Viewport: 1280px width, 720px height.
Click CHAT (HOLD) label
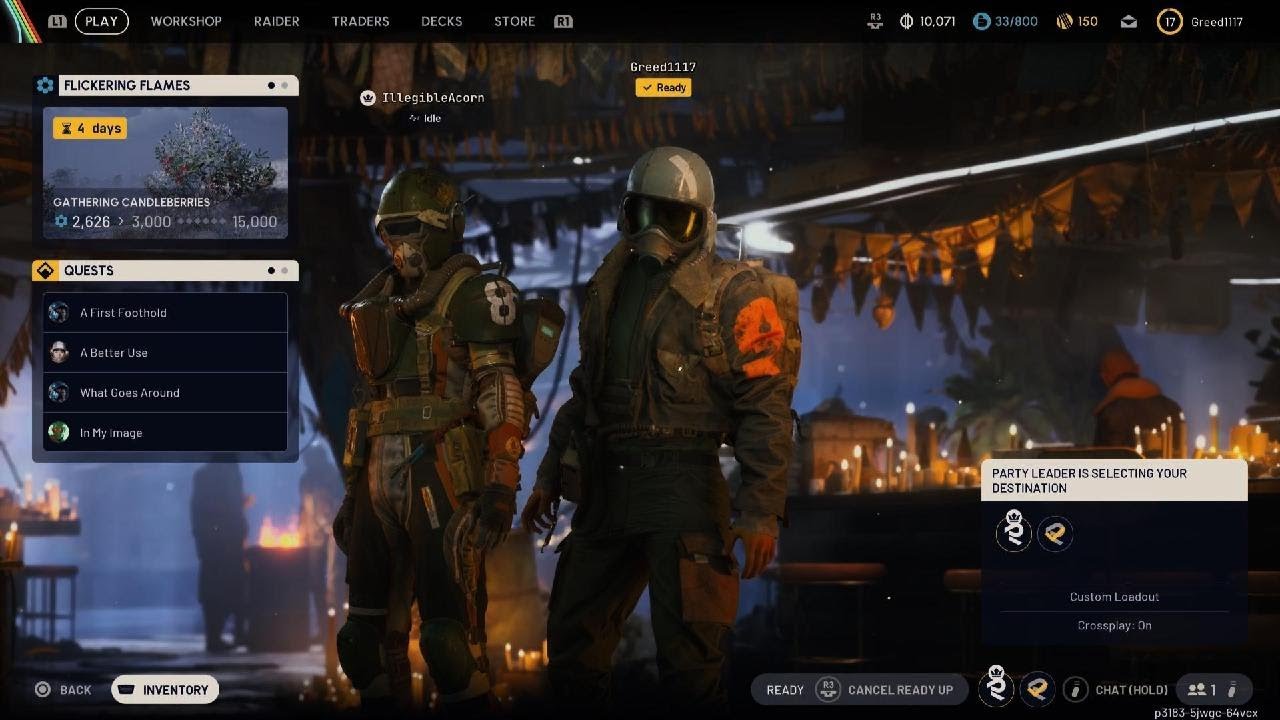point(1131,690)
